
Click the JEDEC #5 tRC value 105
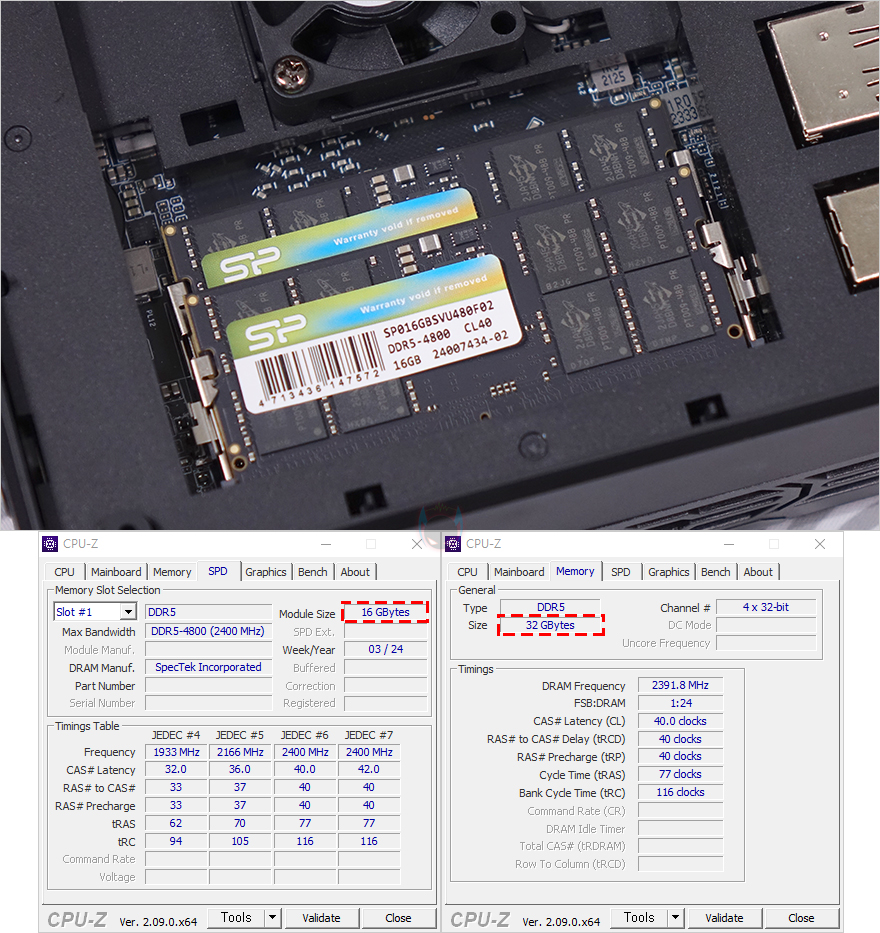[240, 841]
